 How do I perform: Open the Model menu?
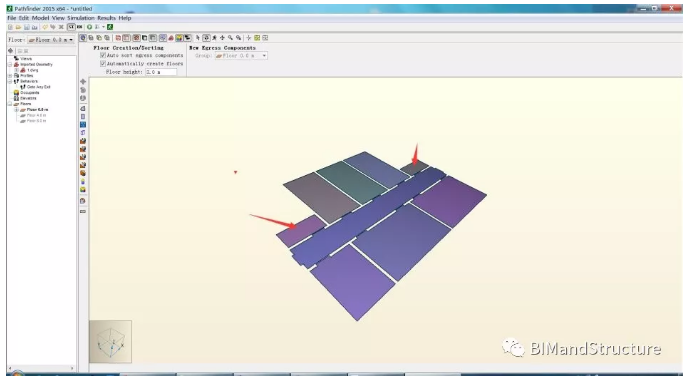coord(40,18)
